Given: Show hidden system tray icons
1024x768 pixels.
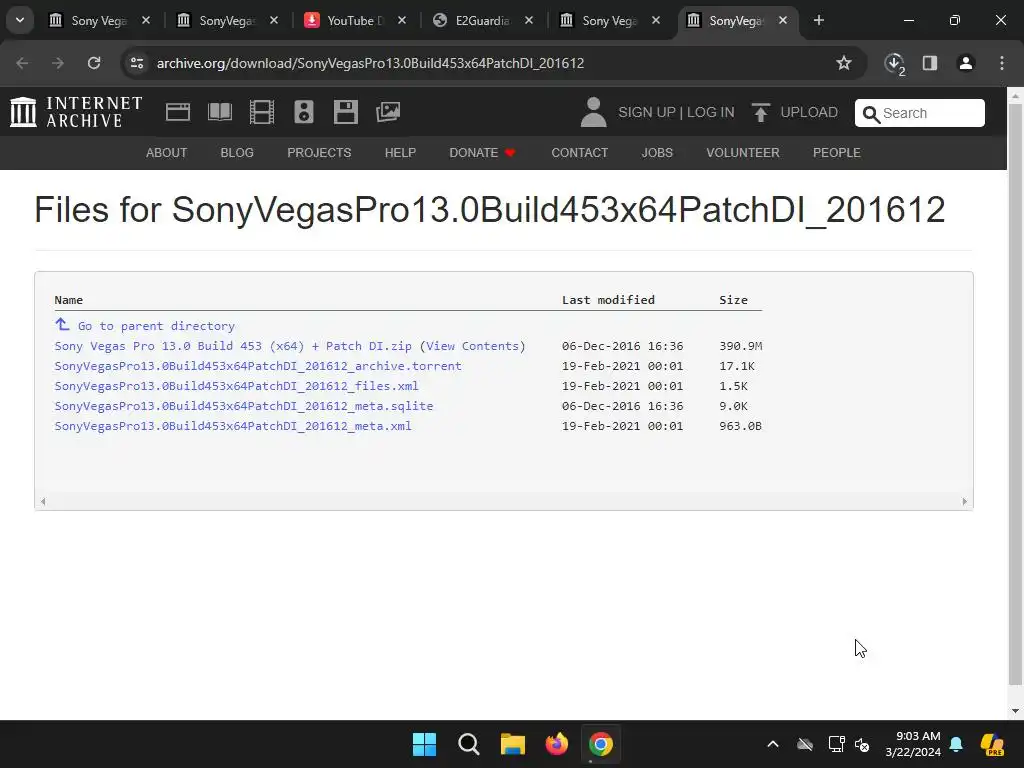Looking at the screenshot, I should pos(773,744).
